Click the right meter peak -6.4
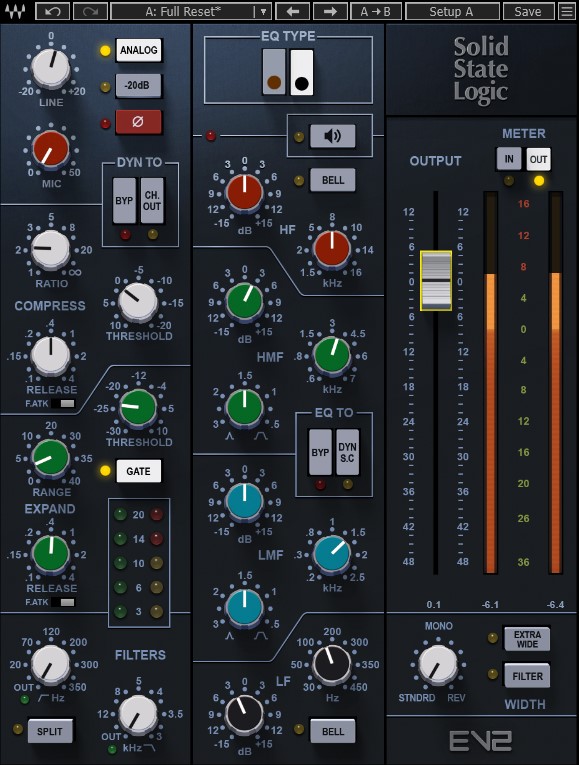This screenshot has width=579, height=765. [x=555, y=605]
